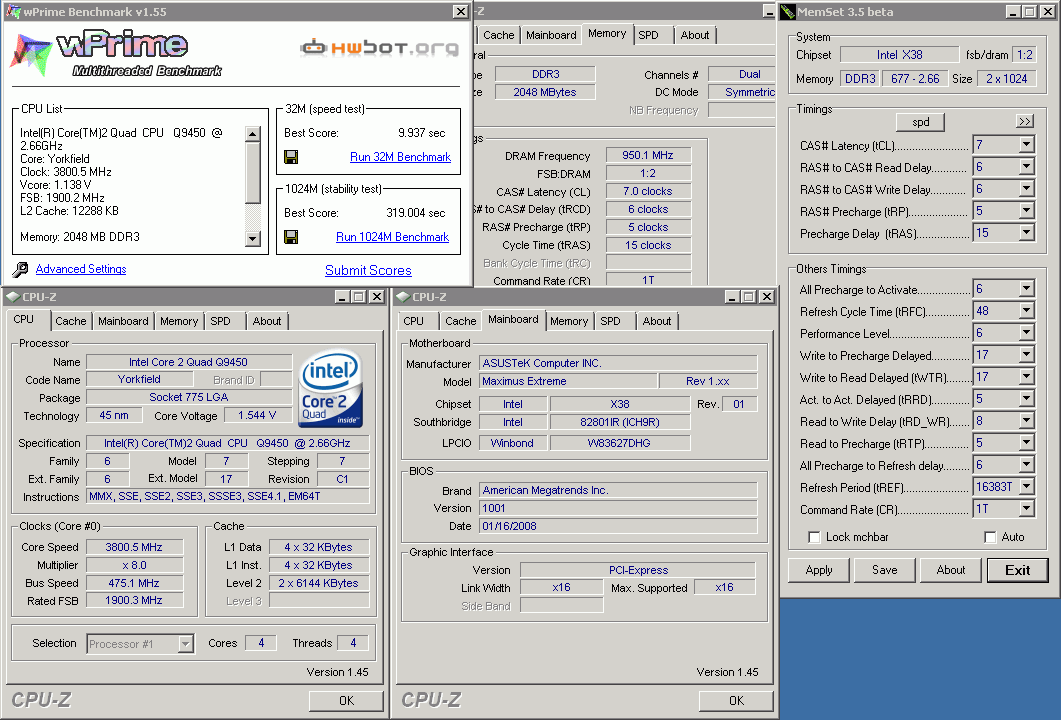Toggle the Auto checkbox in MemSet
Screen dimensions: 1061x720
click(x=991, y=537)
